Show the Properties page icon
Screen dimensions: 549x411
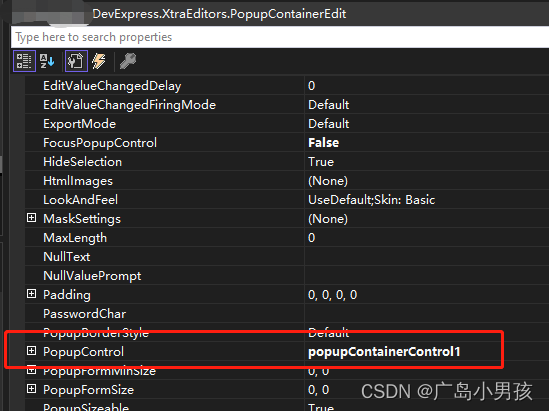click(x=76, y=61)
